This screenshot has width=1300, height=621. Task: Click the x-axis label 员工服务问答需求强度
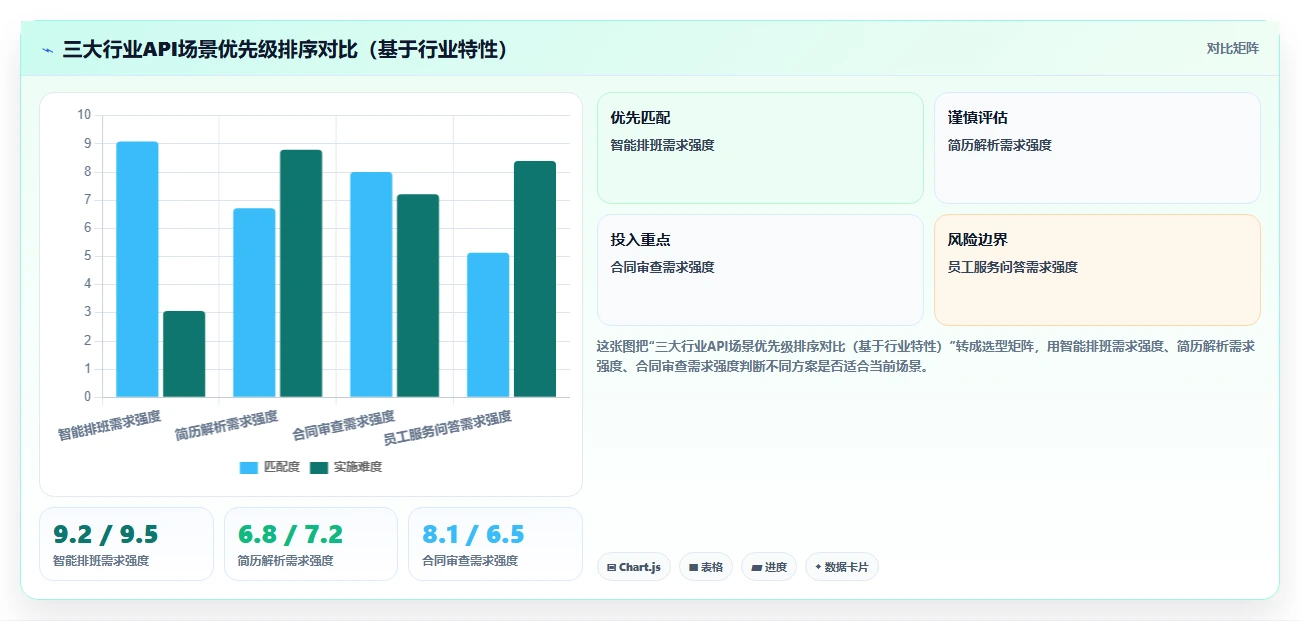[447, 428]
